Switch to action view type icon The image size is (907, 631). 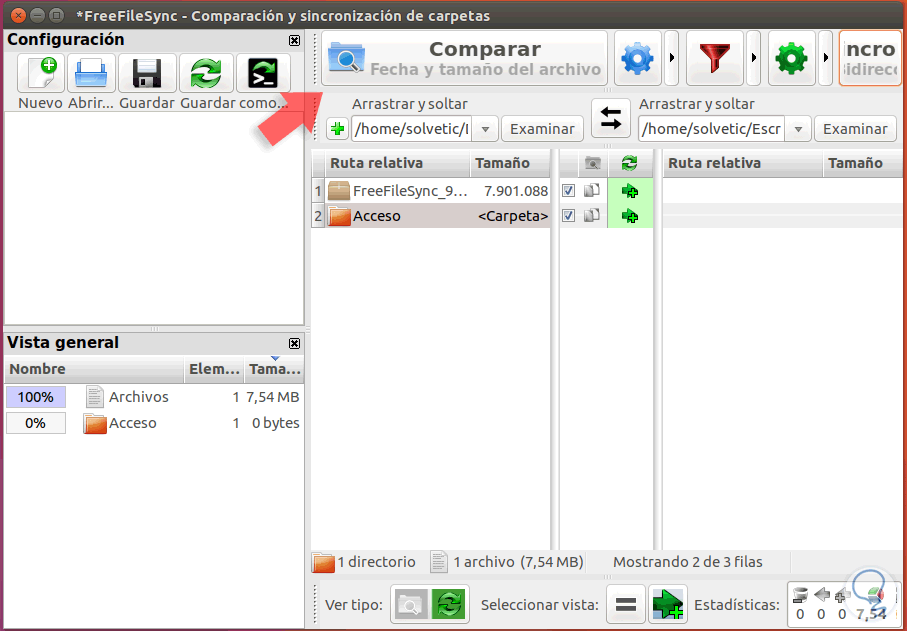tap(449, 604)
